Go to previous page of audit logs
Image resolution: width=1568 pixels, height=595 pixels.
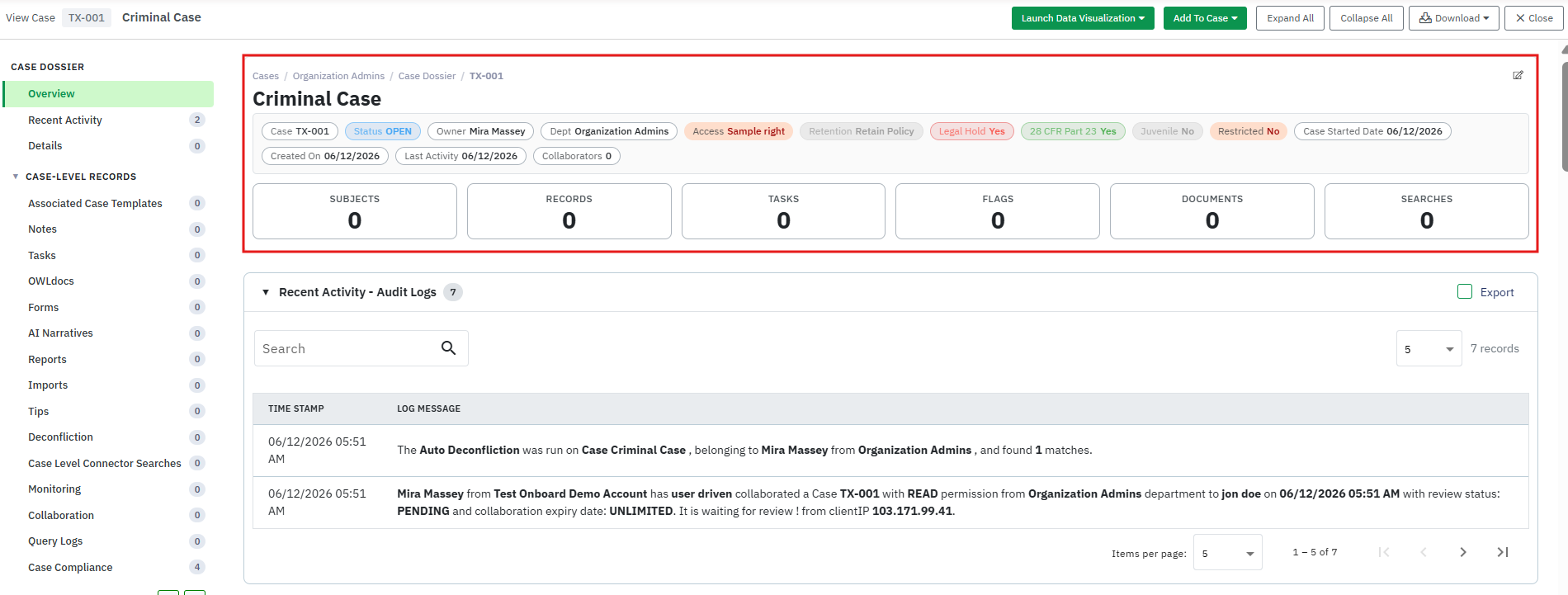click(1424, 552)
